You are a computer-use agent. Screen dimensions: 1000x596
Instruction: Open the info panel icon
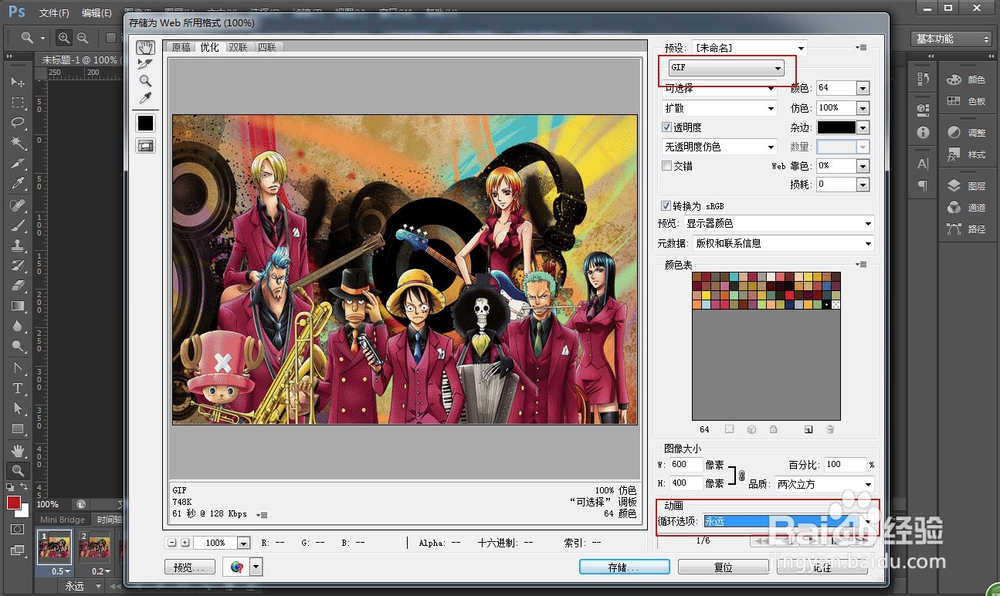[x=923, y=132]
